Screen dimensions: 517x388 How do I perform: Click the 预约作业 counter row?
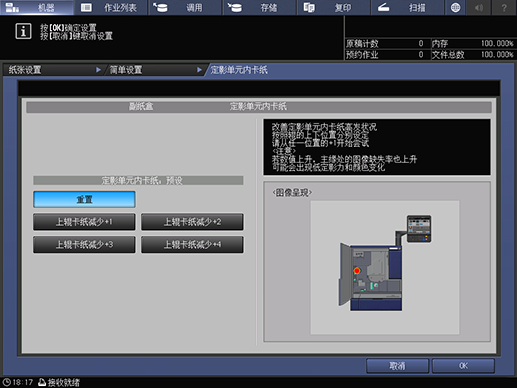click(x=387, y=55)
